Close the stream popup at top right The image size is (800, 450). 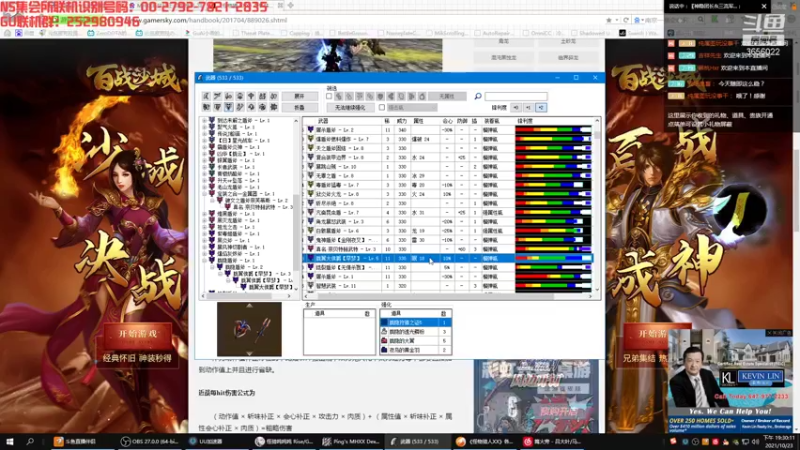click(764, 6)
